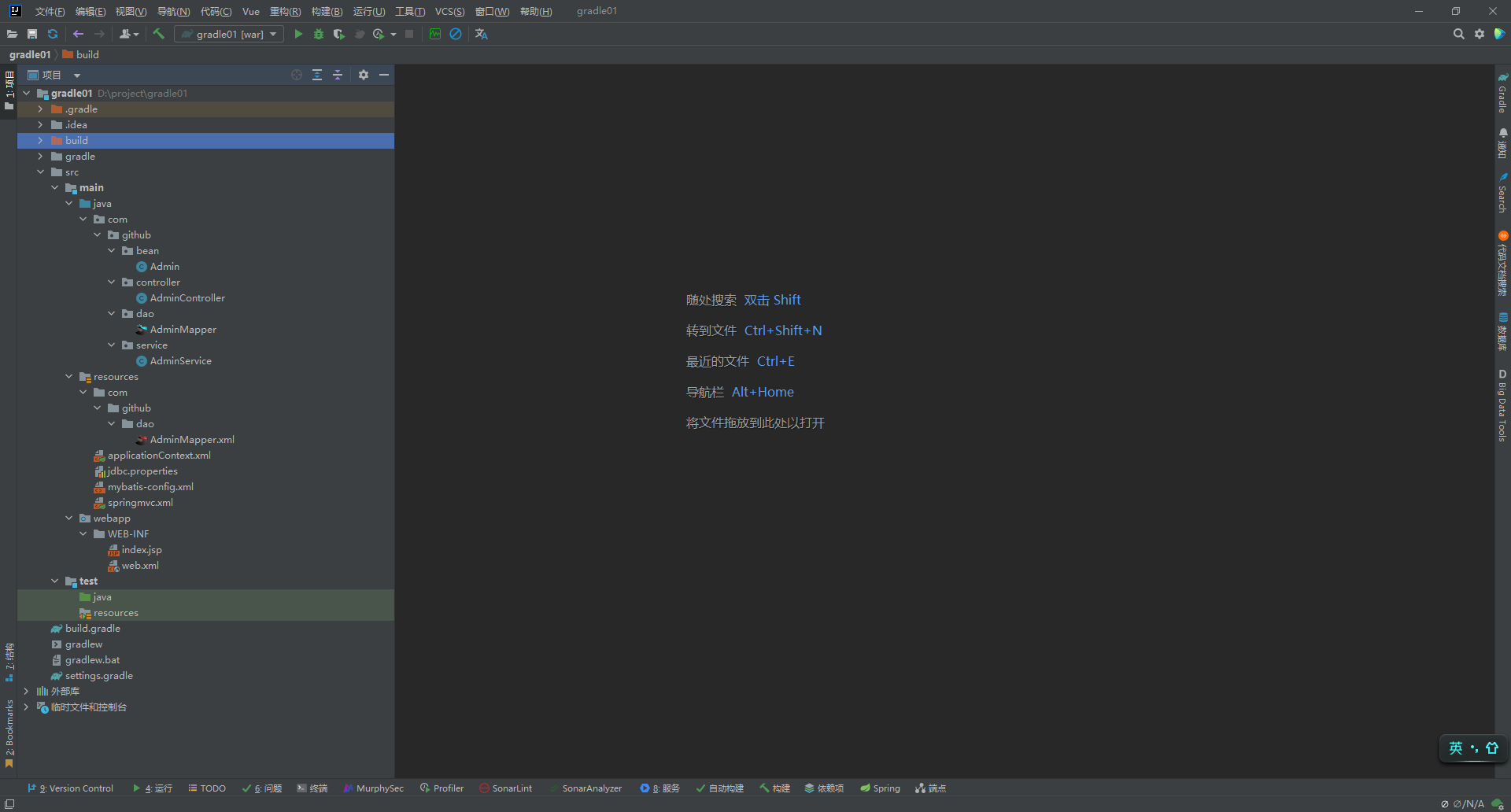Viewport: 1511px width, 812px height.
Task: Open the Gradle tool window on right sidebar
Action: point(1502,93)
